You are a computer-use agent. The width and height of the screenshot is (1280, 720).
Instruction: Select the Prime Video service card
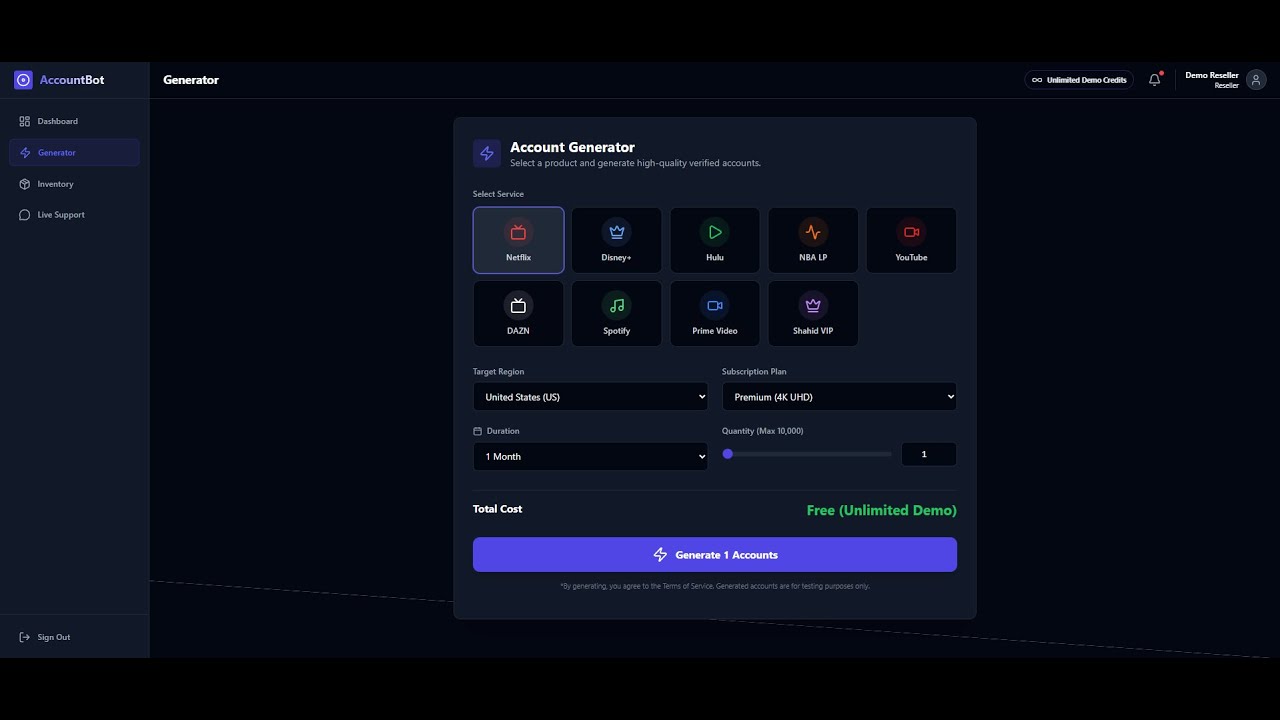[715, 313]
